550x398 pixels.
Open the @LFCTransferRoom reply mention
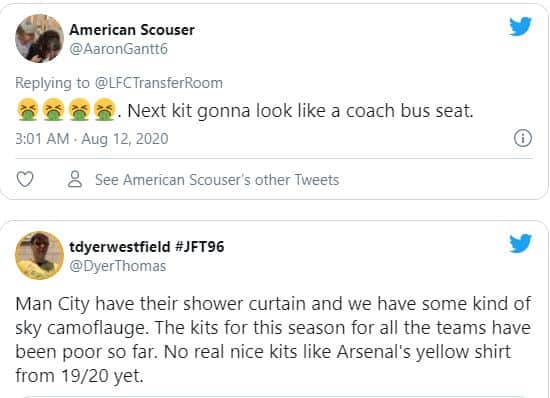pyautogui.click(x=159, y=83)
